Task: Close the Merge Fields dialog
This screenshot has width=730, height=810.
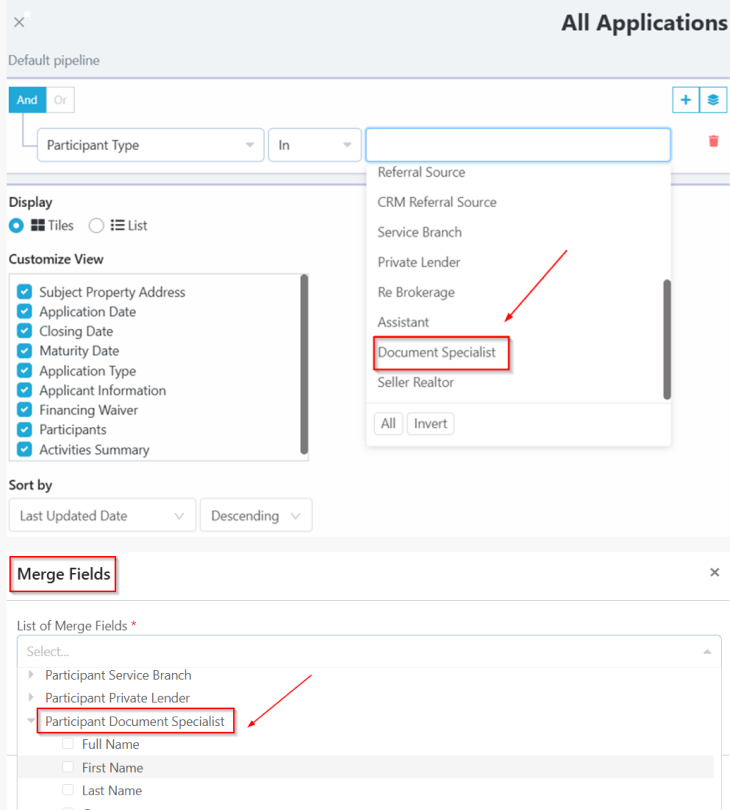Action: [x=714, y=572]
